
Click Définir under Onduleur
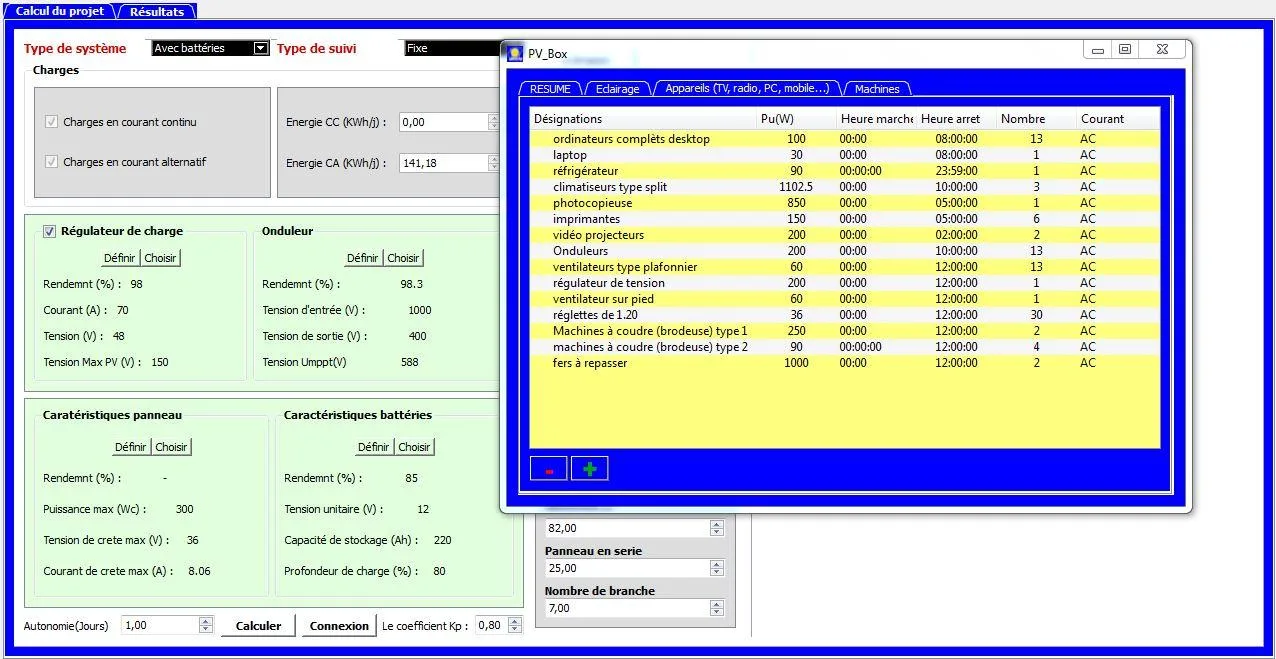click(x=363, y=258)
